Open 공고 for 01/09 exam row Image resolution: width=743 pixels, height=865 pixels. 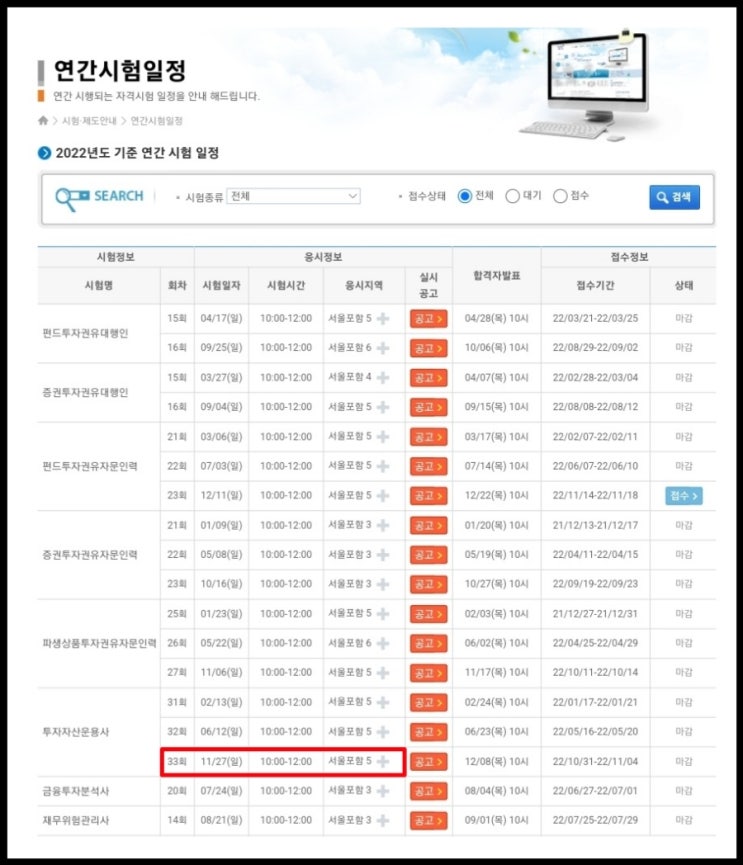pyautogui.click(x=429, y=526)
